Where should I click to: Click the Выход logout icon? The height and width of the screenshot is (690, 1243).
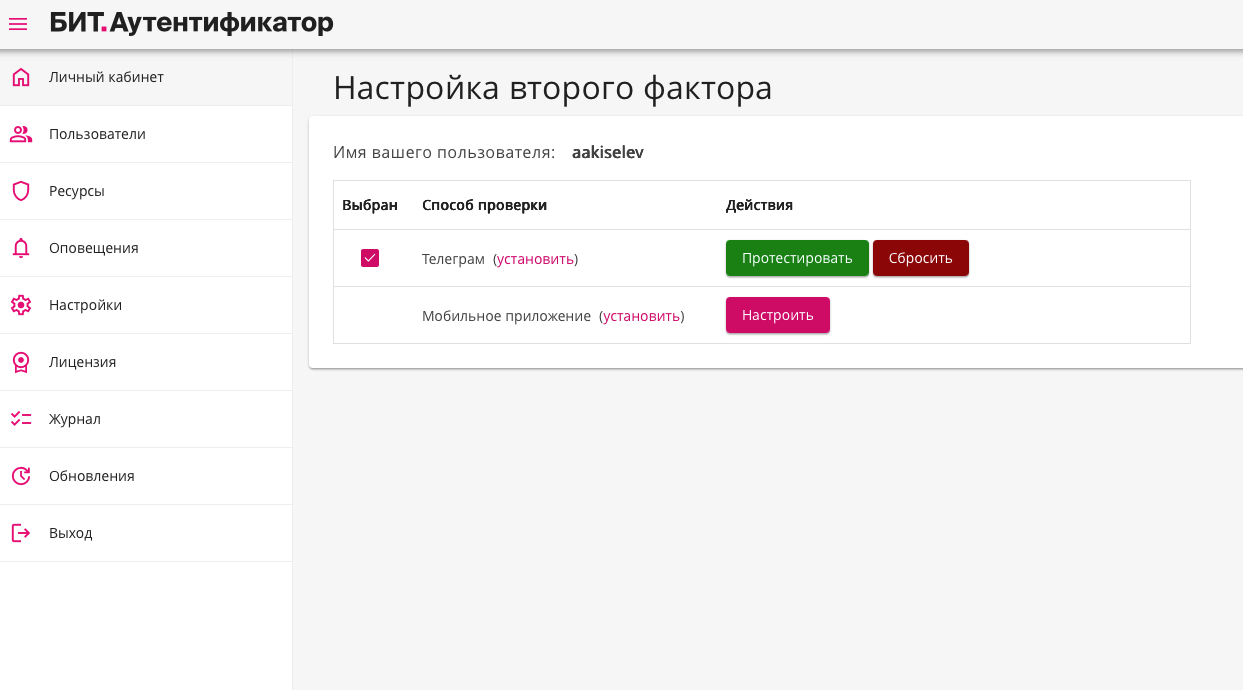click(21, 533)
